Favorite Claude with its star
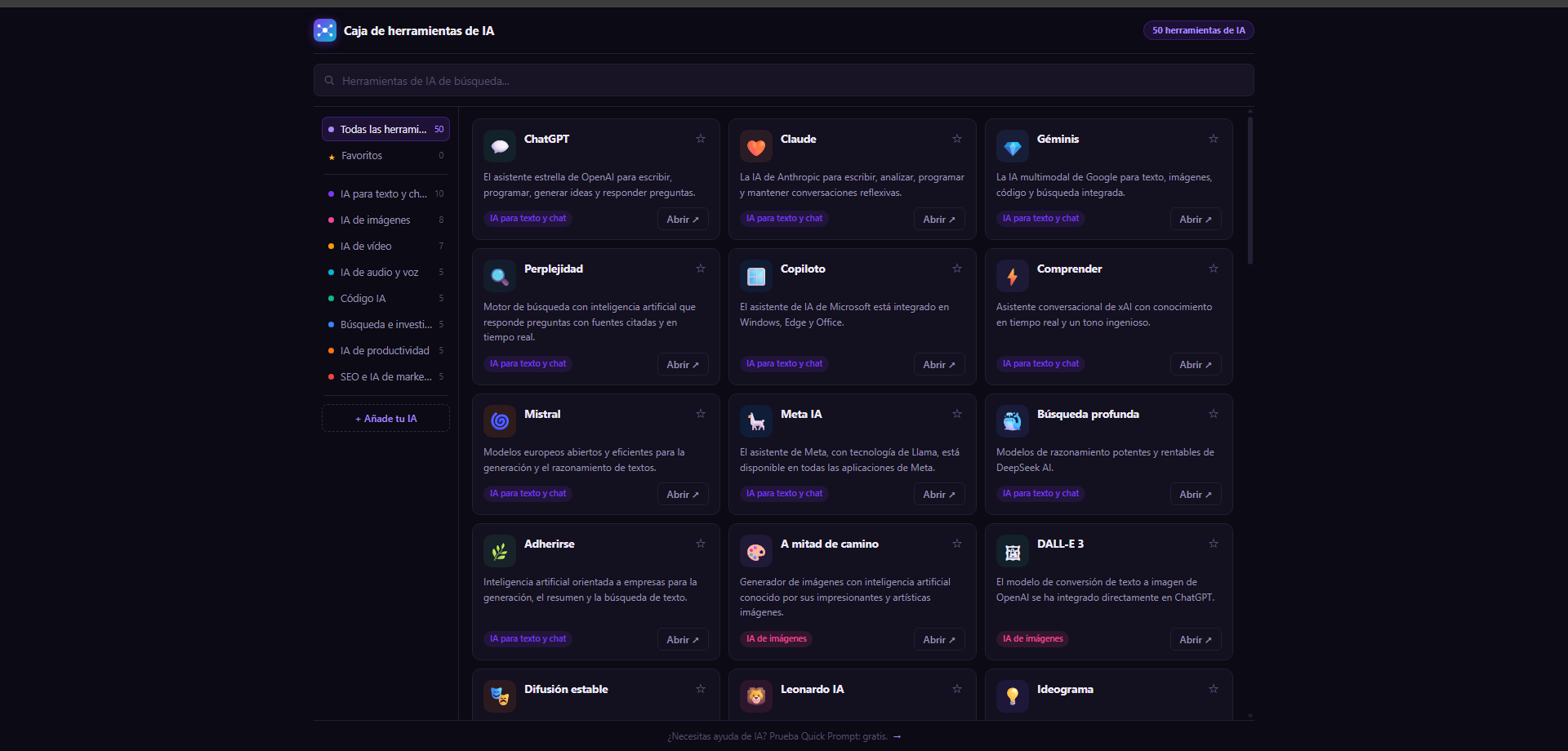 point(957,139)
